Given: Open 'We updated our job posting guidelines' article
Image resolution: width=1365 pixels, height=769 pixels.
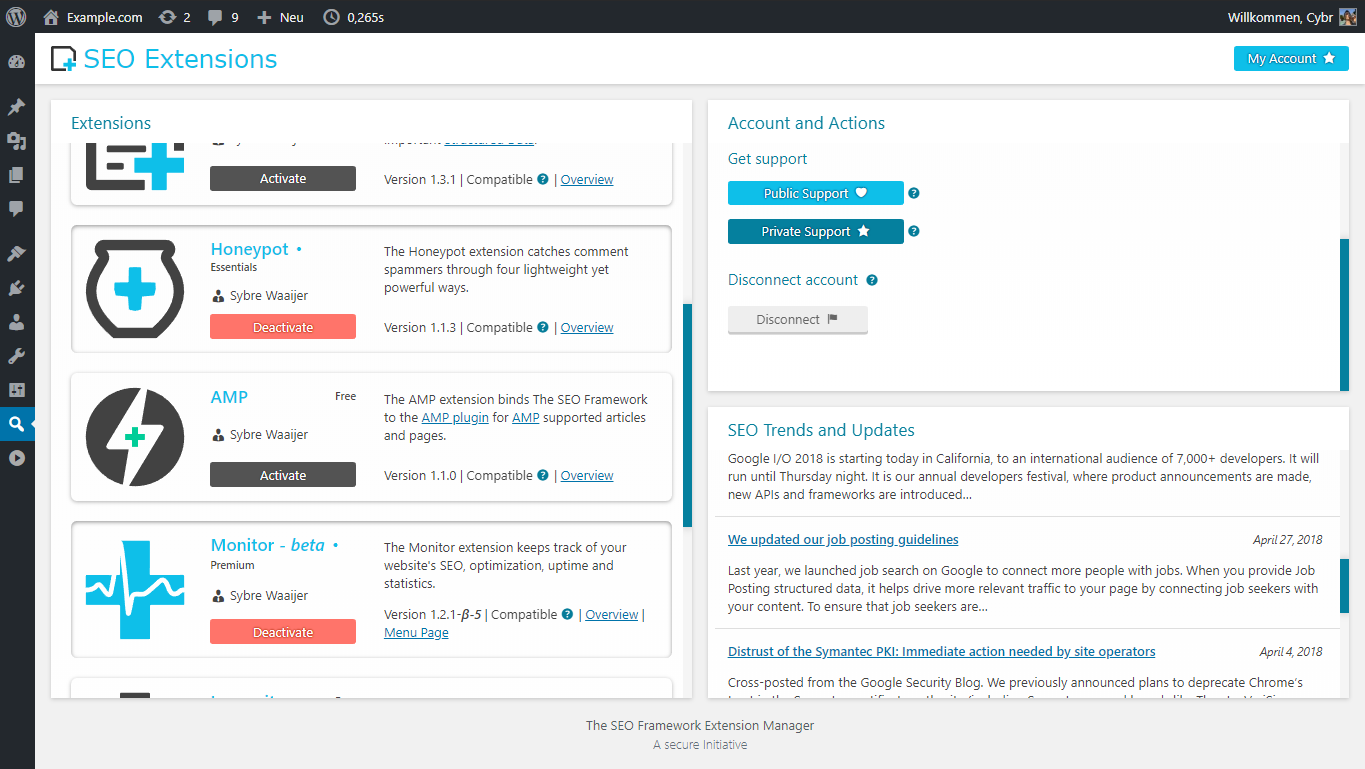Looking at the screenshot, I should [843, 540].
